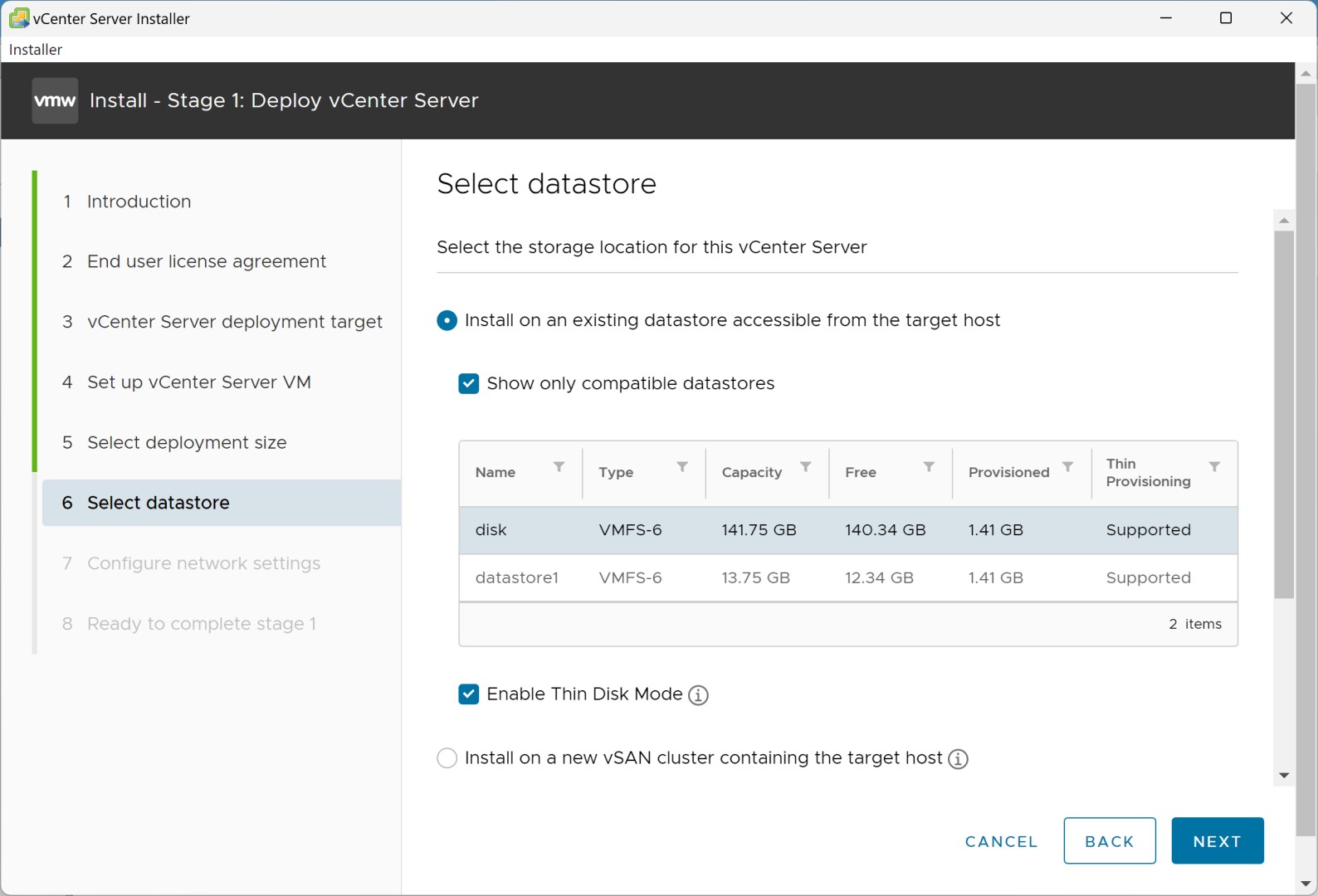
Task: Click the Type column filter icon
Action: [682, 467]
